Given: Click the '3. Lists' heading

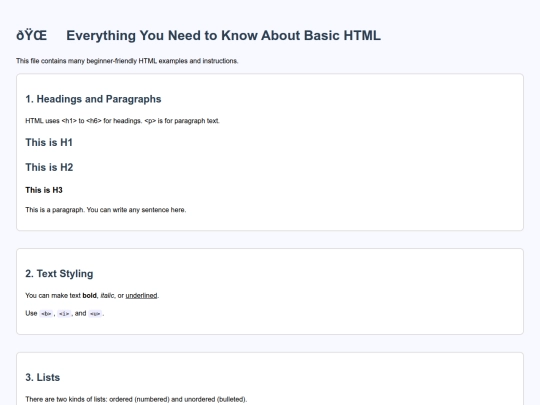Looking at the screenshot, I should pos(42,377).
